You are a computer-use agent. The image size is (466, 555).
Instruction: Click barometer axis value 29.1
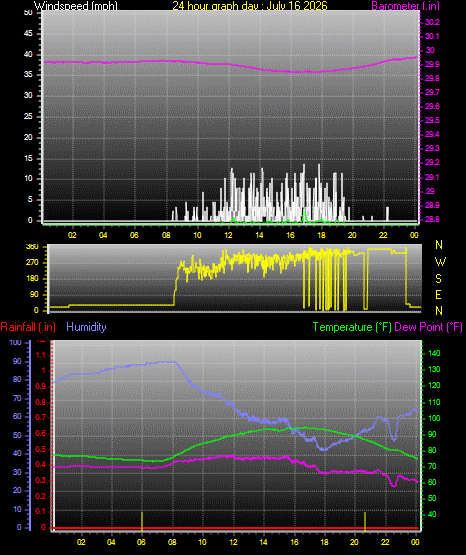(432, 177)
